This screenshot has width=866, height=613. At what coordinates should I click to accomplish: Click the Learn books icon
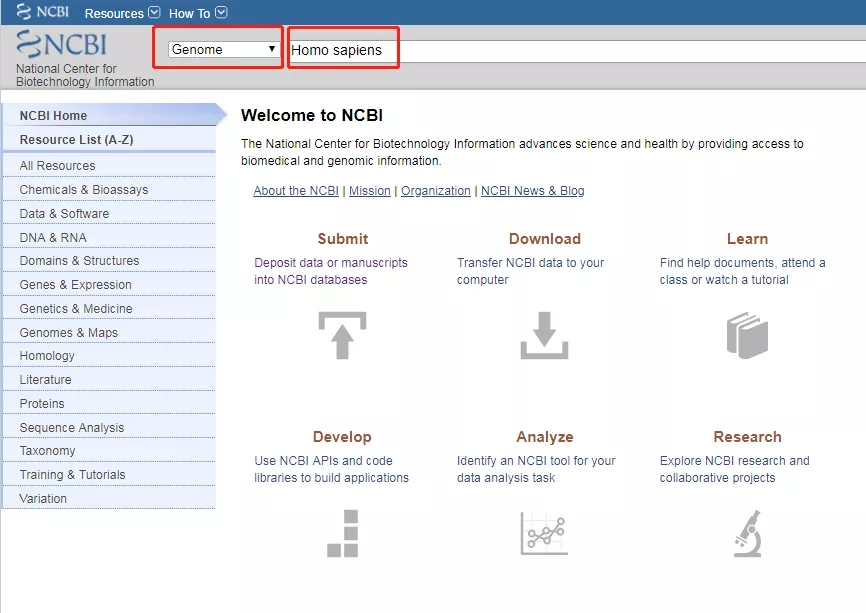pos(747,335)
